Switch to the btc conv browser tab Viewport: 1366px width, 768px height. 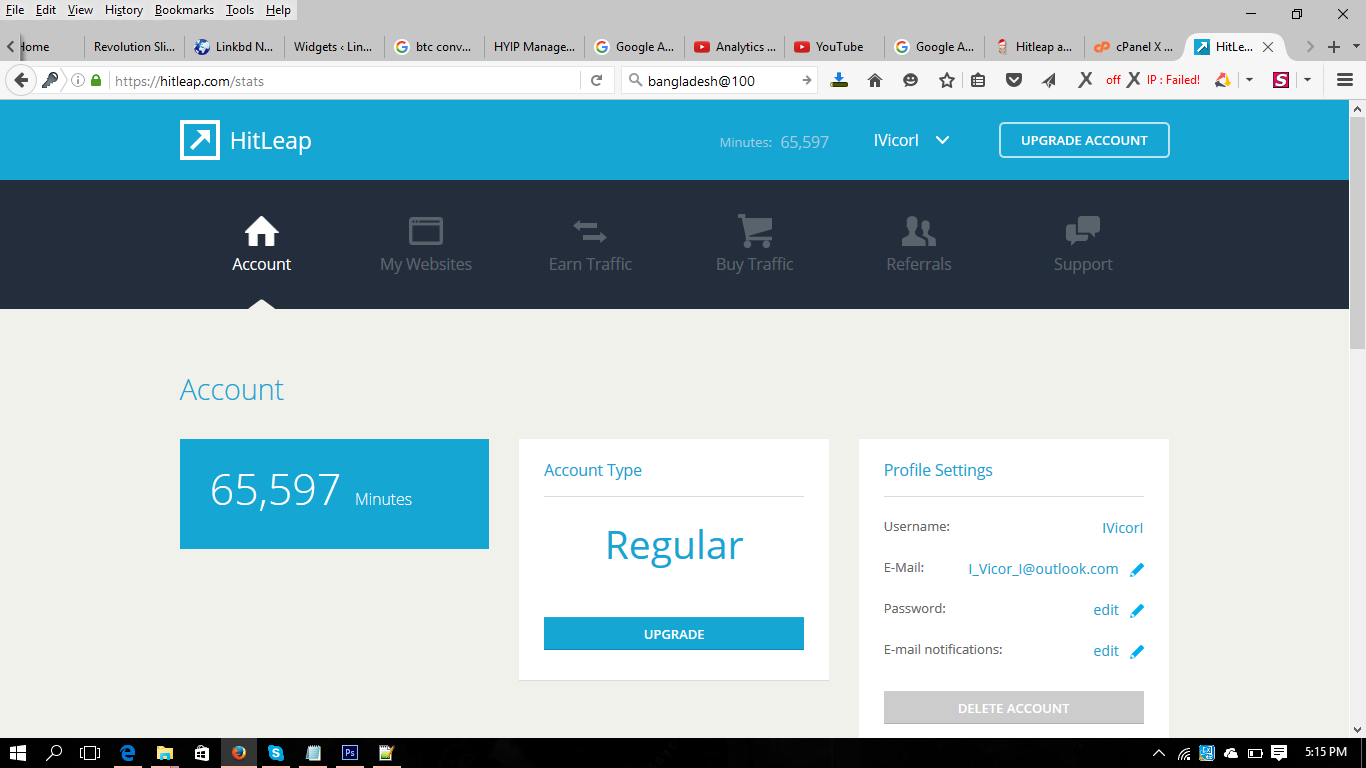(x=435, y=47)
